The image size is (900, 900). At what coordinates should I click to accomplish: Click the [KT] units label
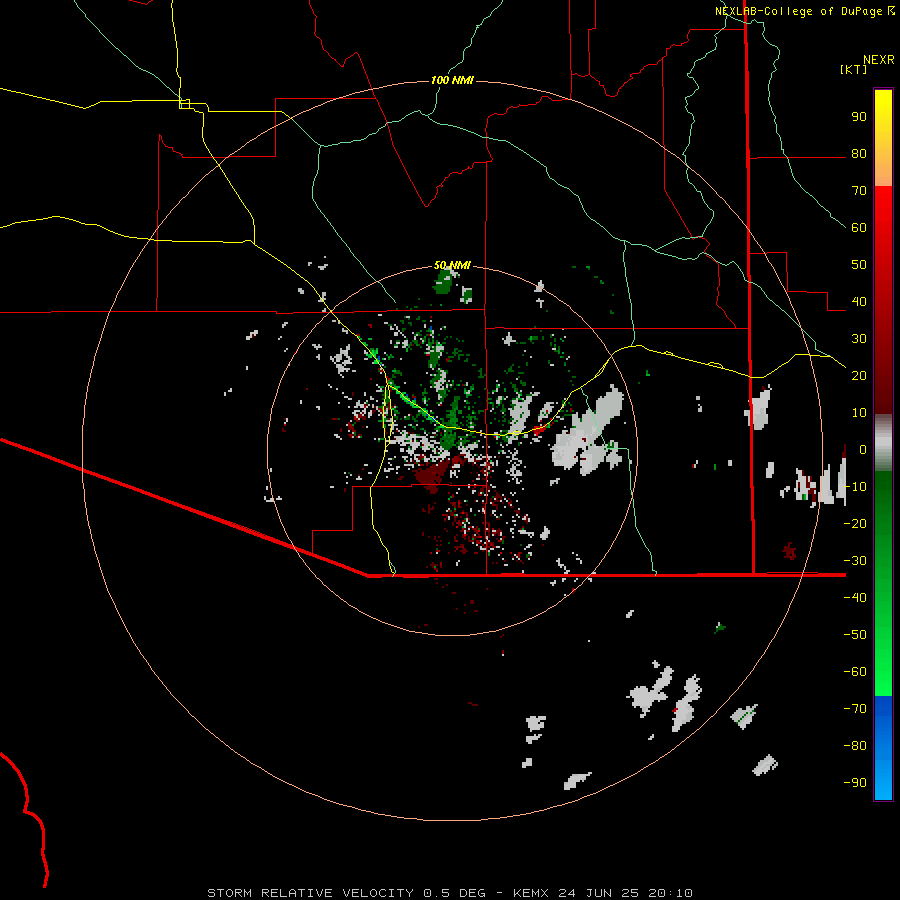coord(854,69)
